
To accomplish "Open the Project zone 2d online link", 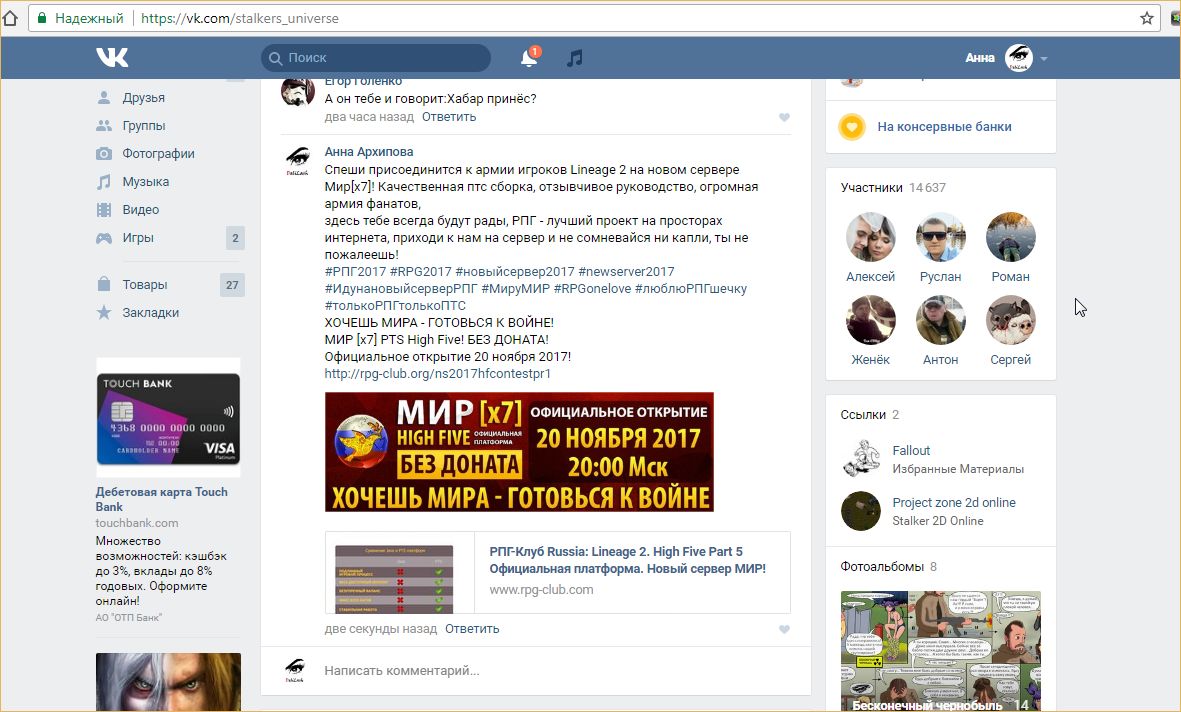I will (x=954, y=503).
